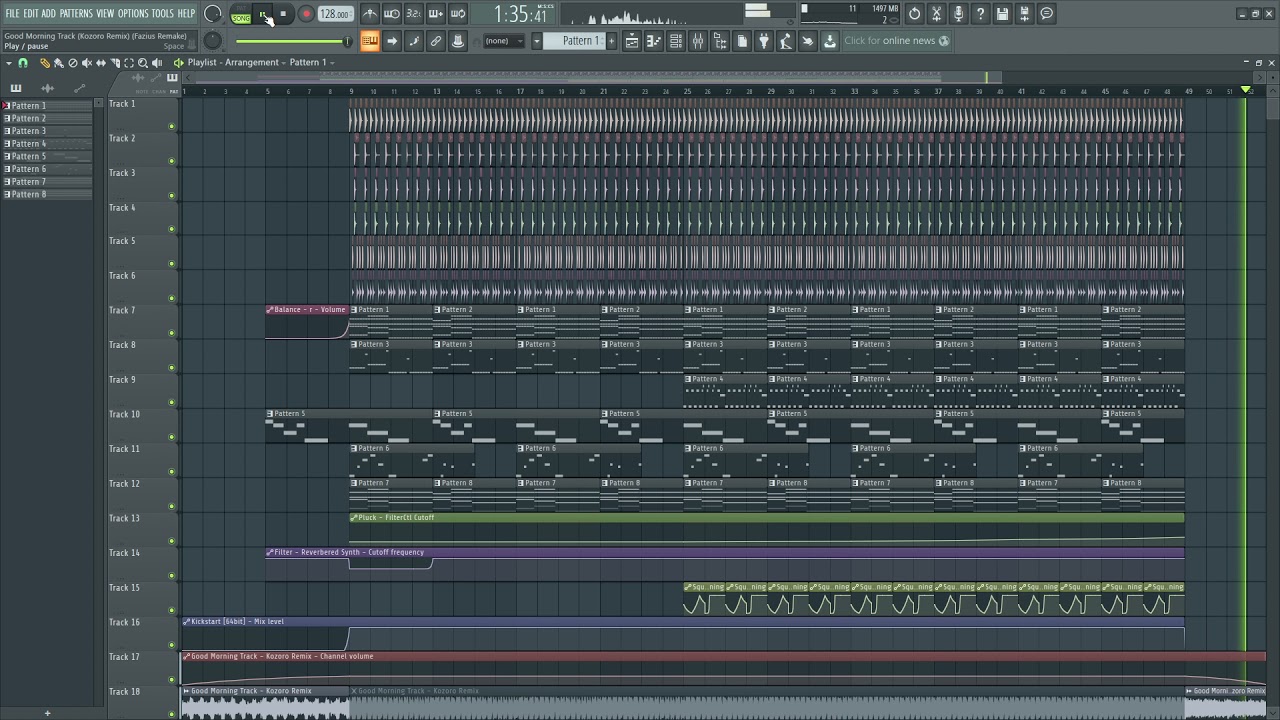Image resolution: width=1280 pixels, height=720 pixels.
Task: Open the plugin picker plug icon
Action: (764, 41)
